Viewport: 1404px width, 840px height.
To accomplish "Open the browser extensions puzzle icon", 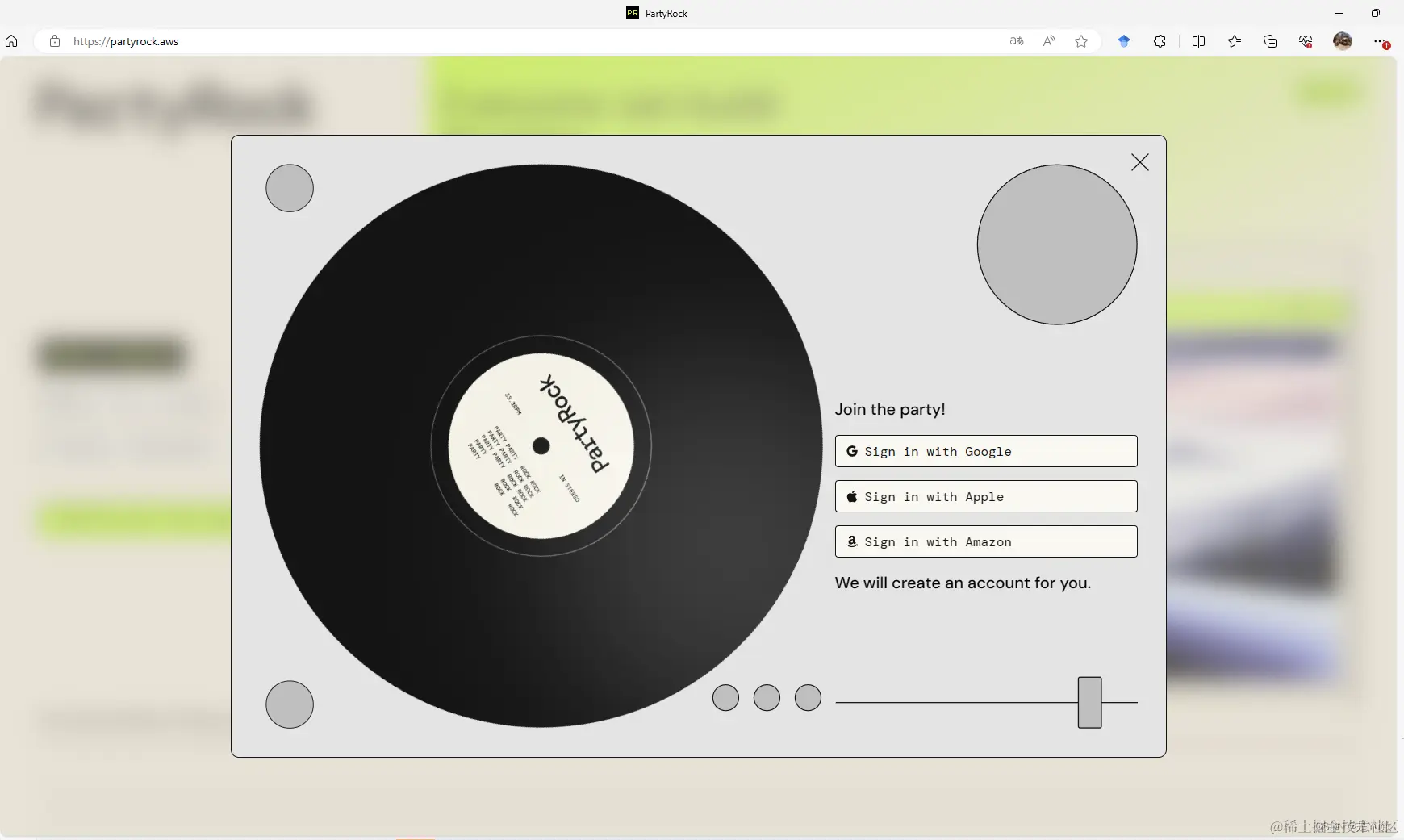I will tap(1160, 41).
